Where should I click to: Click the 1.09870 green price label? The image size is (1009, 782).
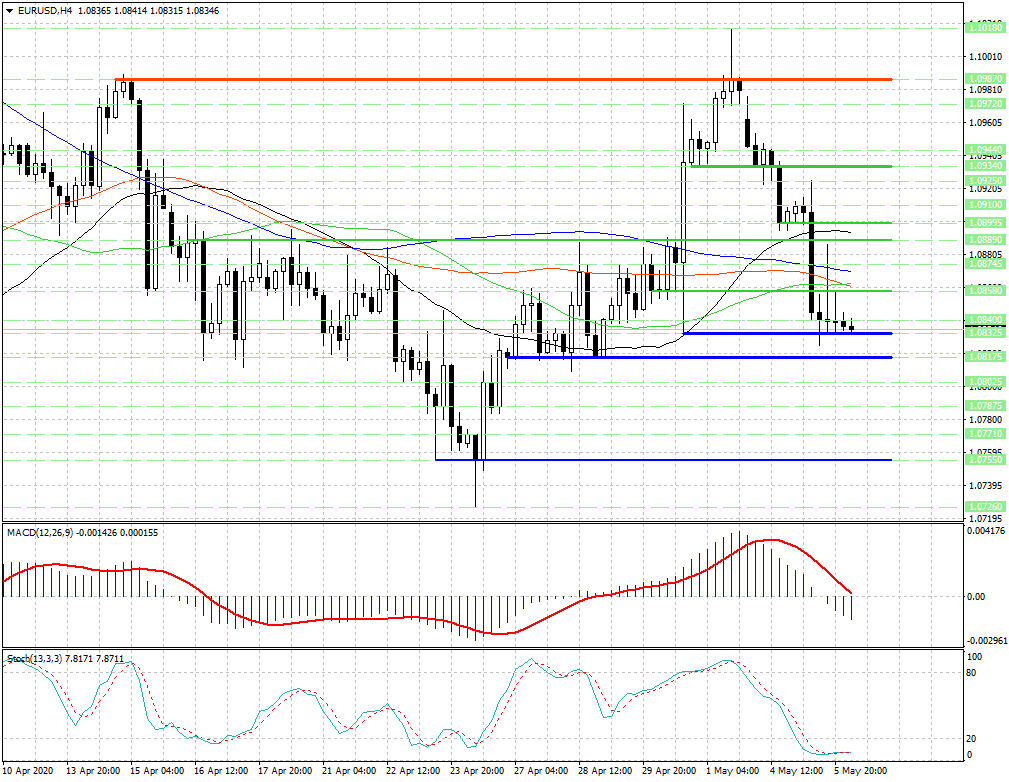point(986,79)
